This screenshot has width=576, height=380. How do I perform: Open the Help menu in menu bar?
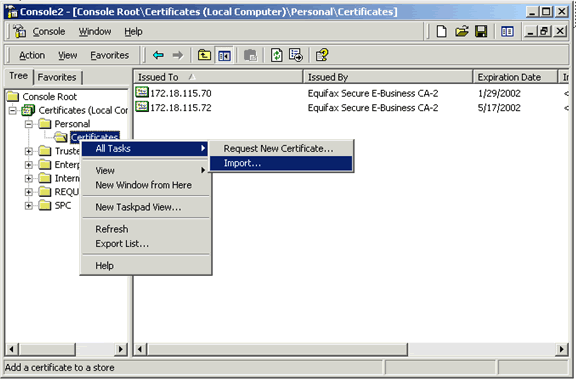133,32
